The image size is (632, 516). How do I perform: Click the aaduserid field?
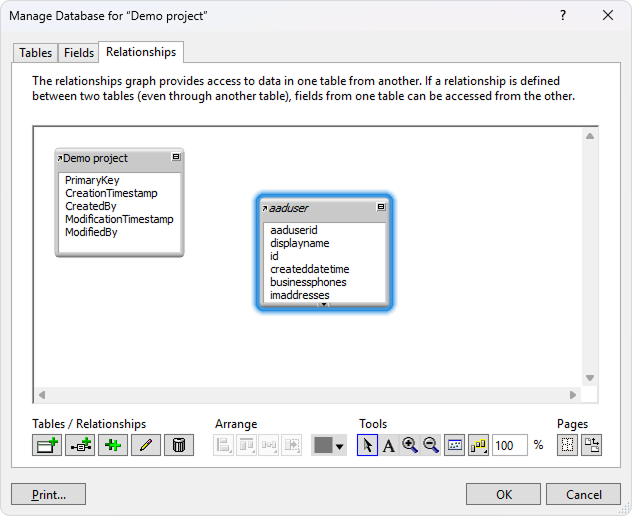[x=294, y=230]
